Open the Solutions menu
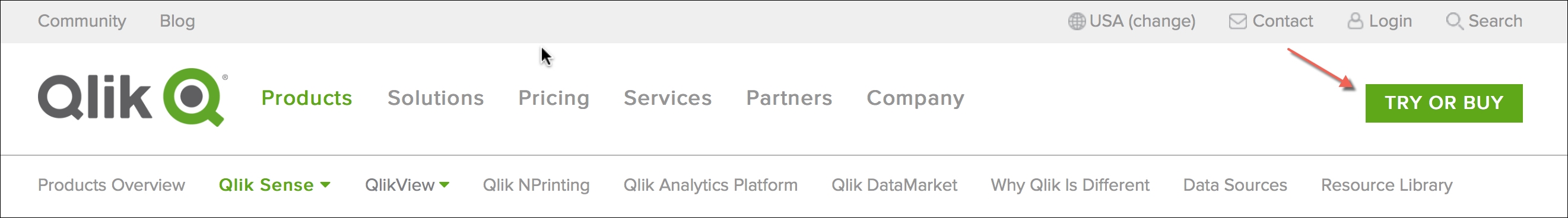Image resolution: width=1568 pixels, height=218 pixels. pyautogui.click(x=435, y=98)
